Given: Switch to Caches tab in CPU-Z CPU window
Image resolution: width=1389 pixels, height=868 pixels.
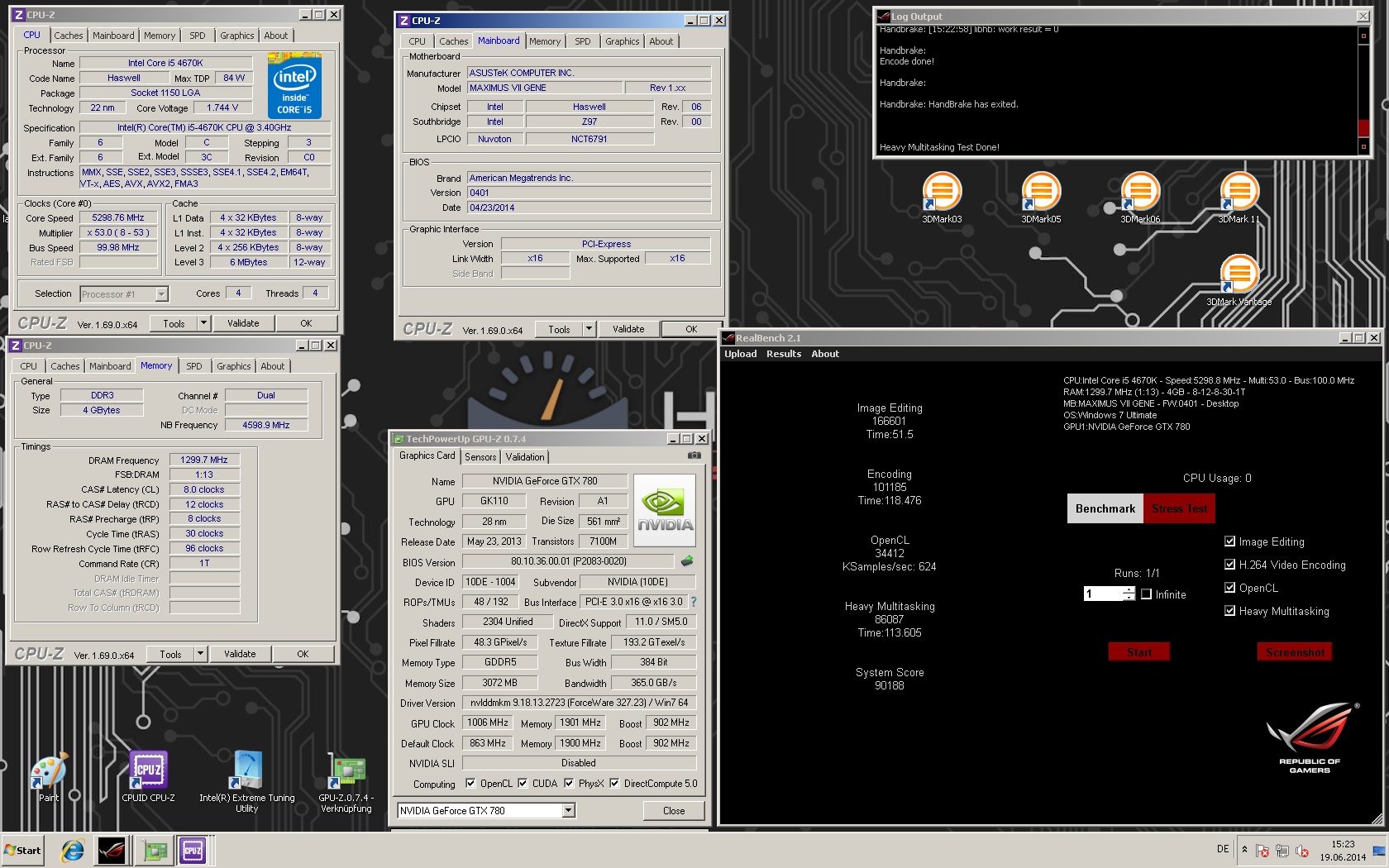Looking at the screenshot, I should (69, 36).
